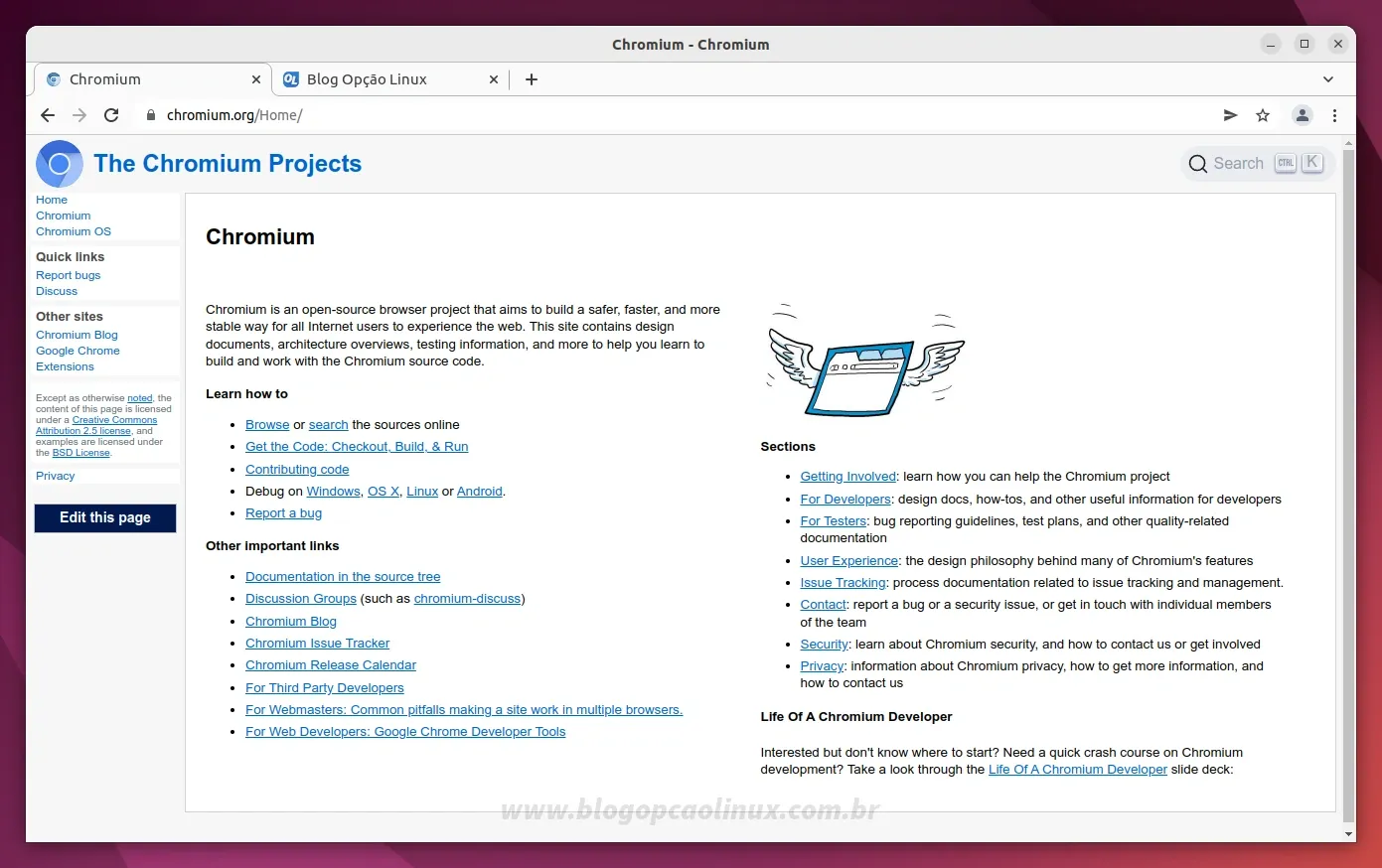Open the For Developers section link
Viewport: 1382px width, 868px height.
click(x=845, y=500)
